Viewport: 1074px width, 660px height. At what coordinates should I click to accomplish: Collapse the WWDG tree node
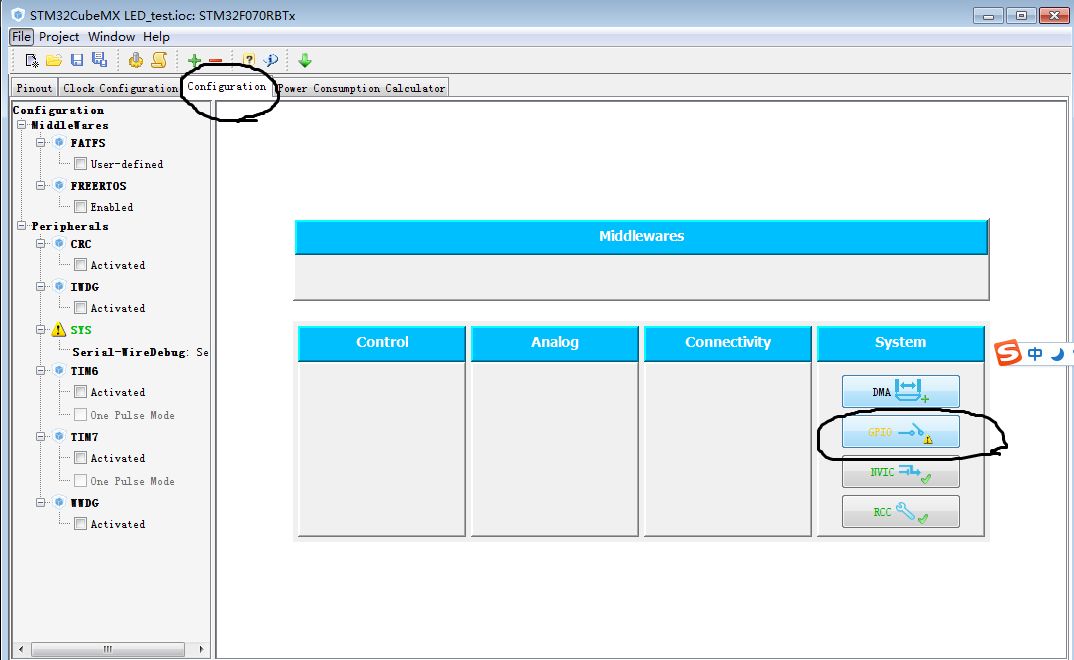[40, 502]
